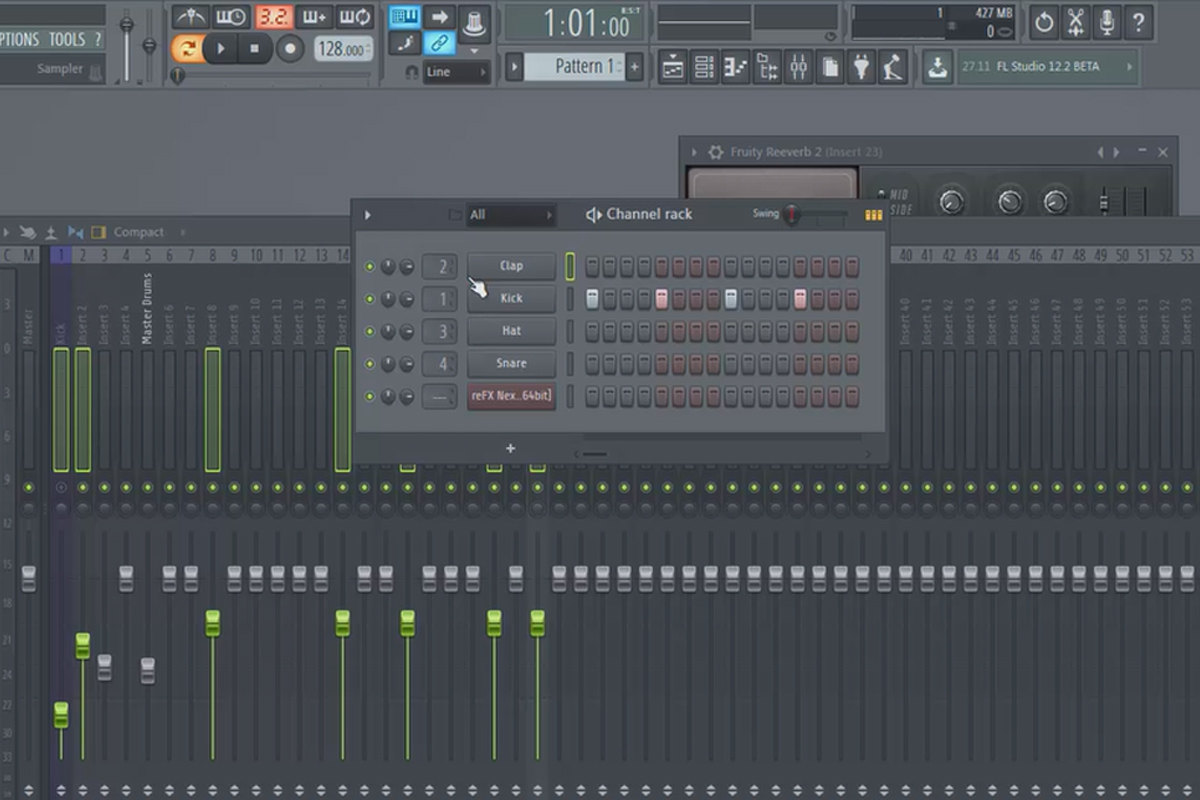Screen dimensions: 1200x800
Task: Toggle typing keyboard to piano icon
Action: (x=404, y=17)
